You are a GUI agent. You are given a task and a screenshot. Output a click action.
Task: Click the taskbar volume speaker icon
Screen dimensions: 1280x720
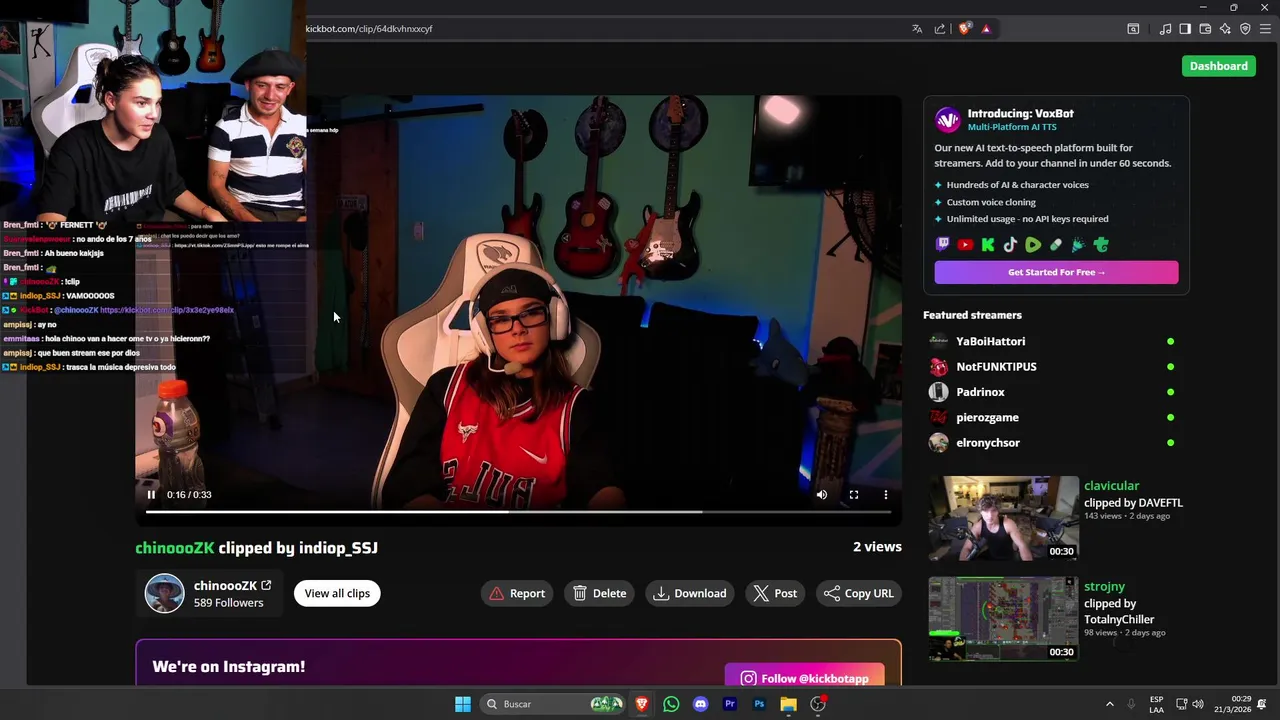point(1198,704)
